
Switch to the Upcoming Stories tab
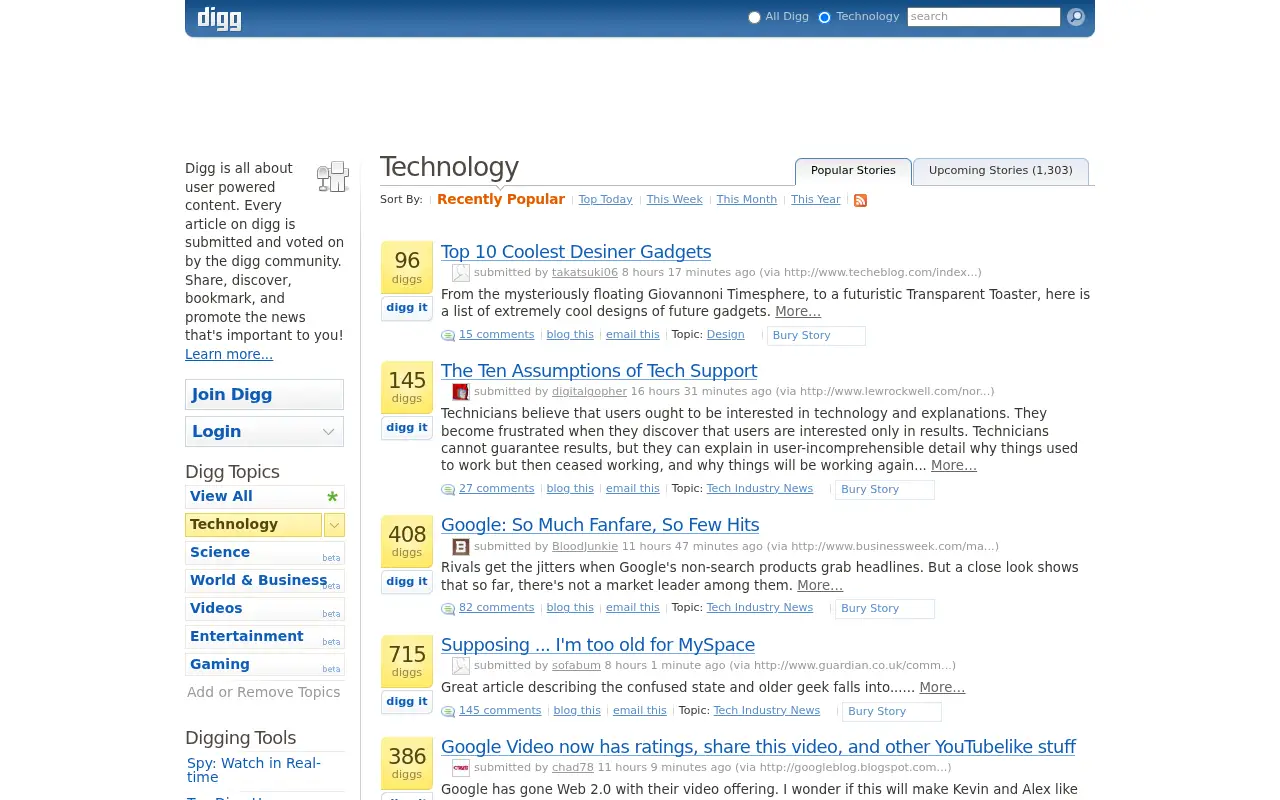[1001, 171]
